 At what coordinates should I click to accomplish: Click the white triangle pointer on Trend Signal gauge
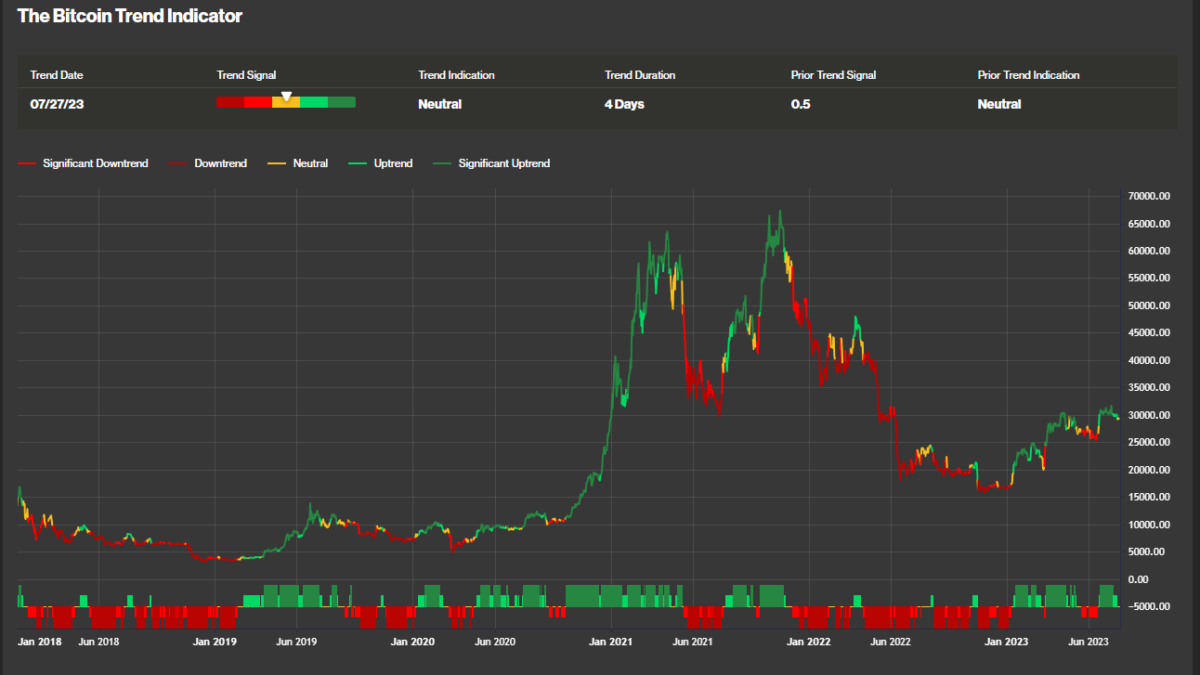click(x=286, y=96)
